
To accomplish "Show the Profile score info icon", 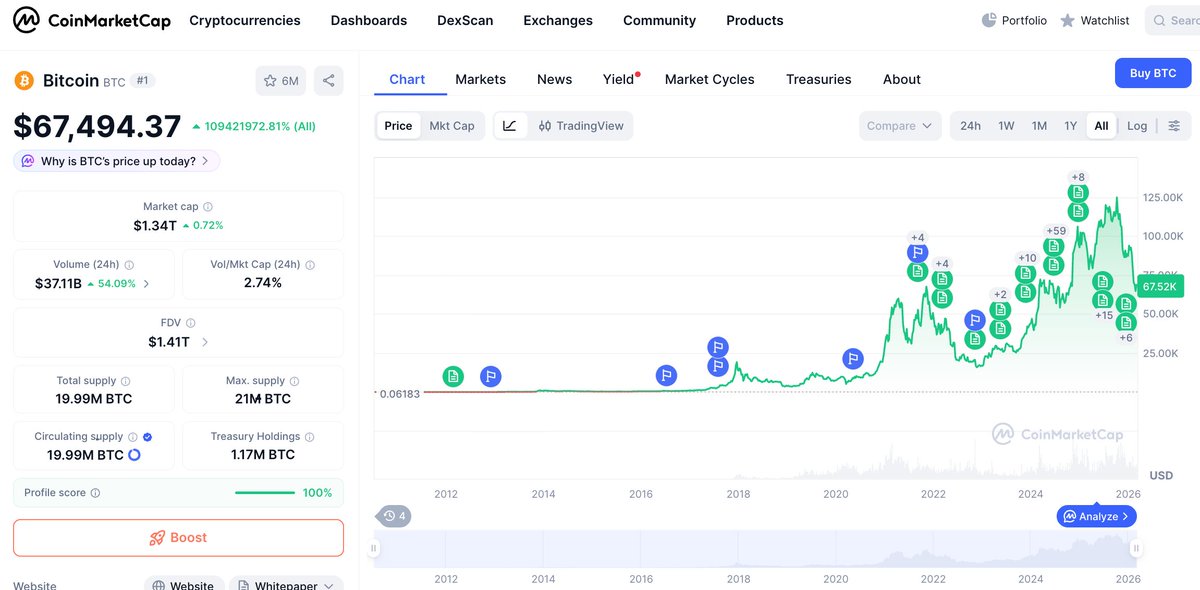I will pyautogui.click(x=95, y=493).
